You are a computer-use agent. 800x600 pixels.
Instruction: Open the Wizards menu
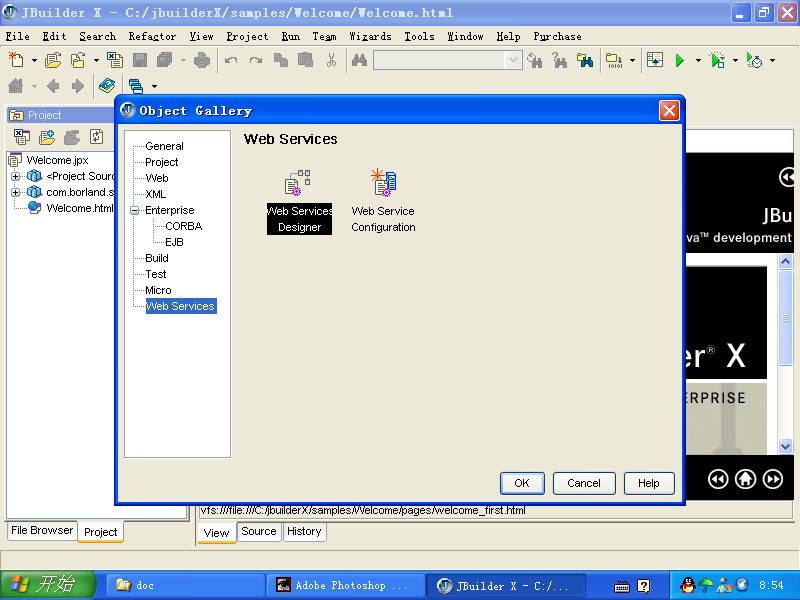point(370,36)
